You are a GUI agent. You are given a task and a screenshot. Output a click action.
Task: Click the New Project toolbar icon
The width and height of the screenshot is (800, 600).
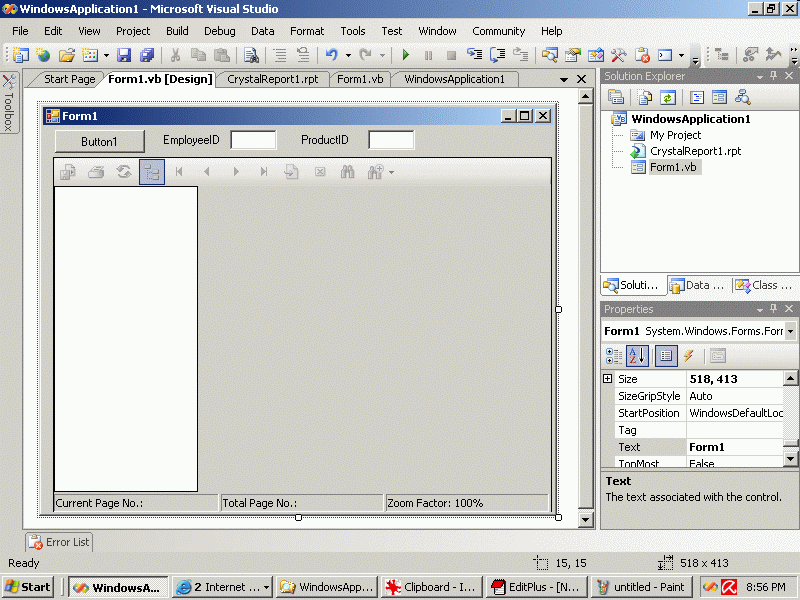point(21,55)
